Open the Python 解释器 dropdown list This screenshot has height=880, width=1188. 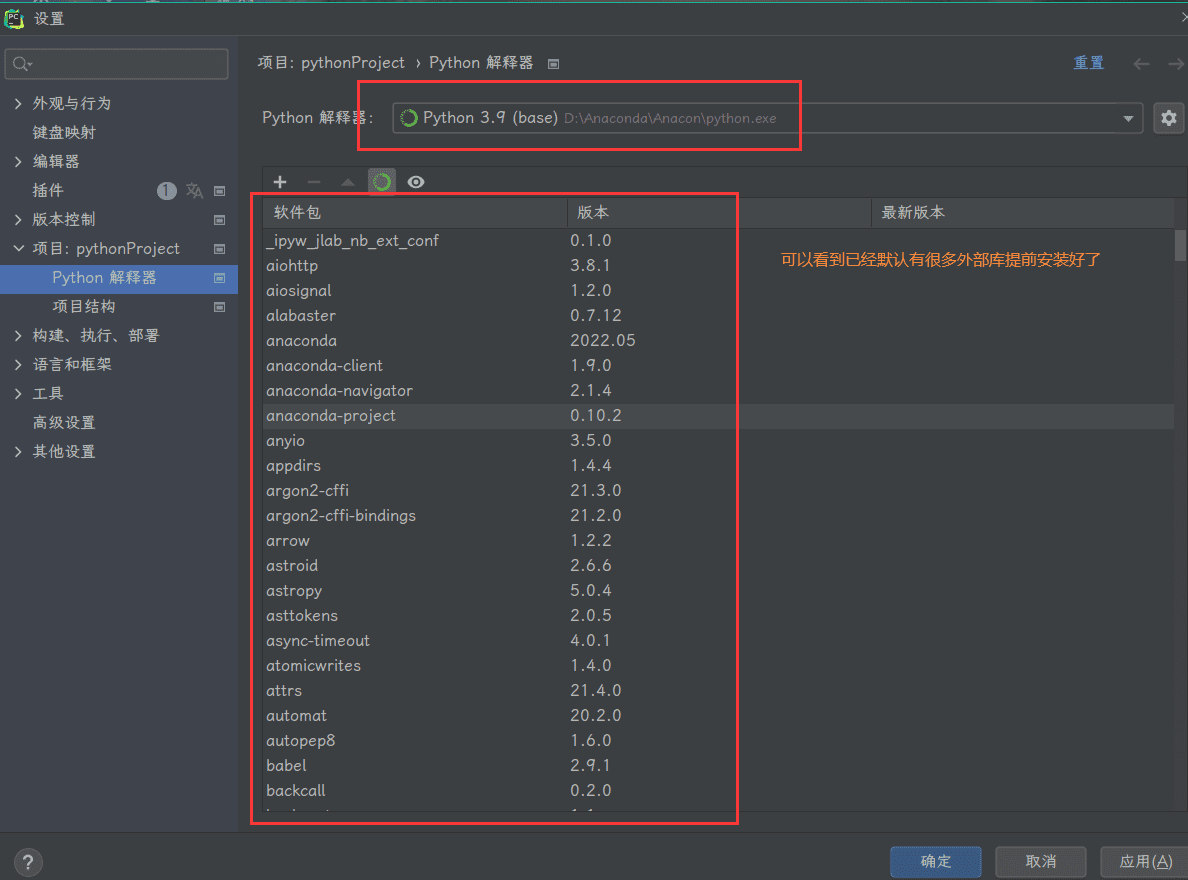1128,118
